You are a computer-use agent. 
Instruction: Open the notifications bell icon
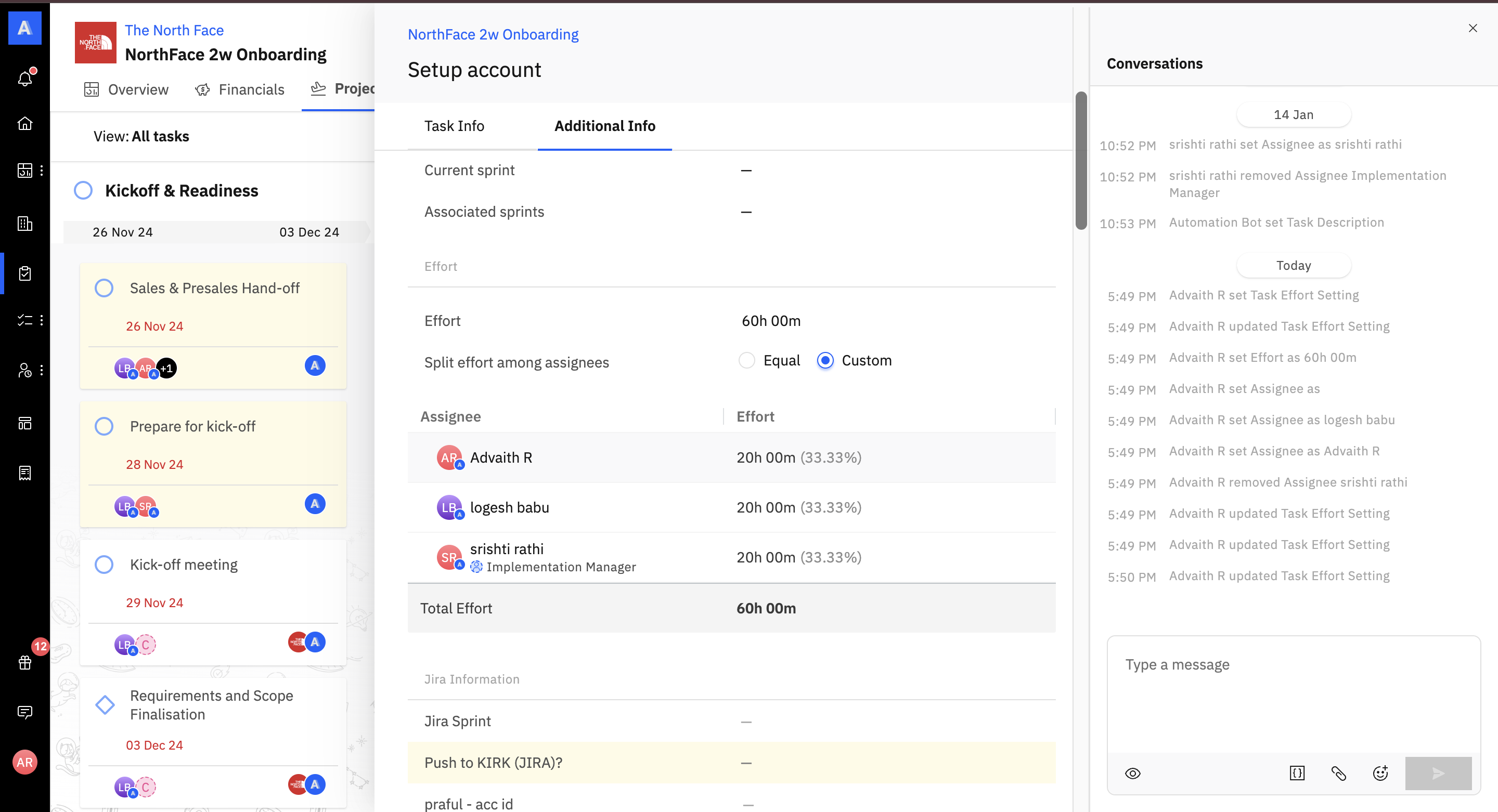(x=25, y=78)
